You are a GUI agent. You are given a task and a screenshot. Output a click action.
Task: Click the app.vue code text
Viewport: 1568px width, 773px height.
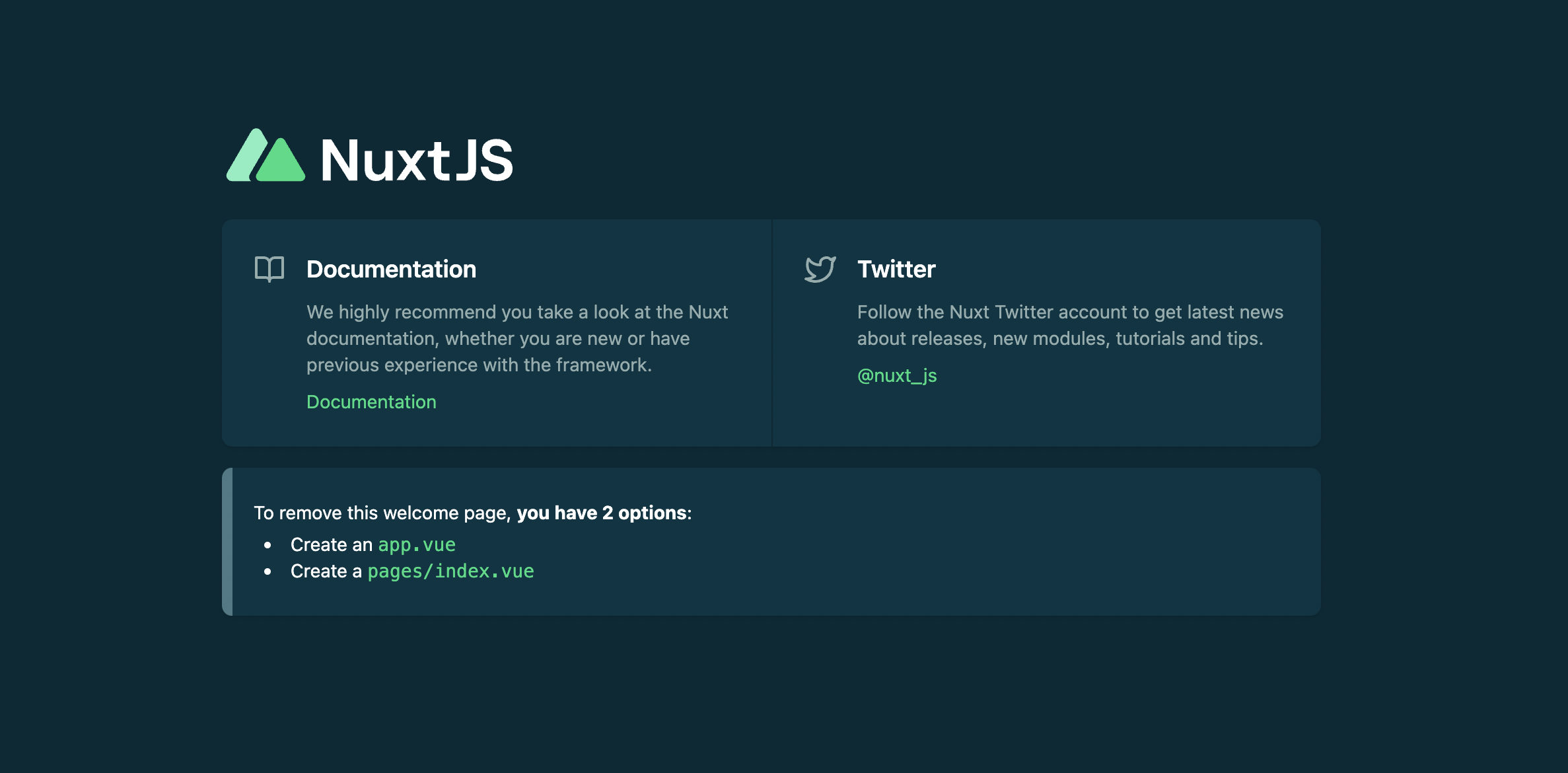(417, 544)
